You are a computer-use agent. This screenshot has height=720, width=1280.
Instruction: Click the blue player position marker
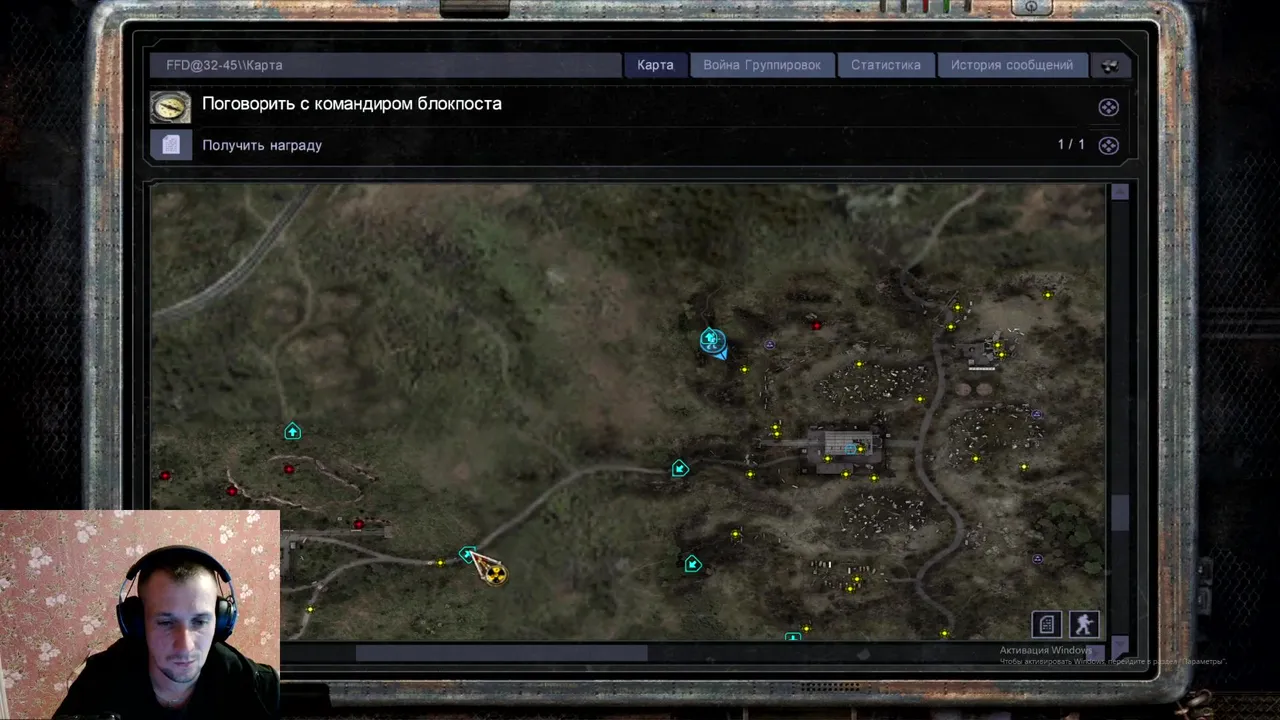tap(713, 342)
